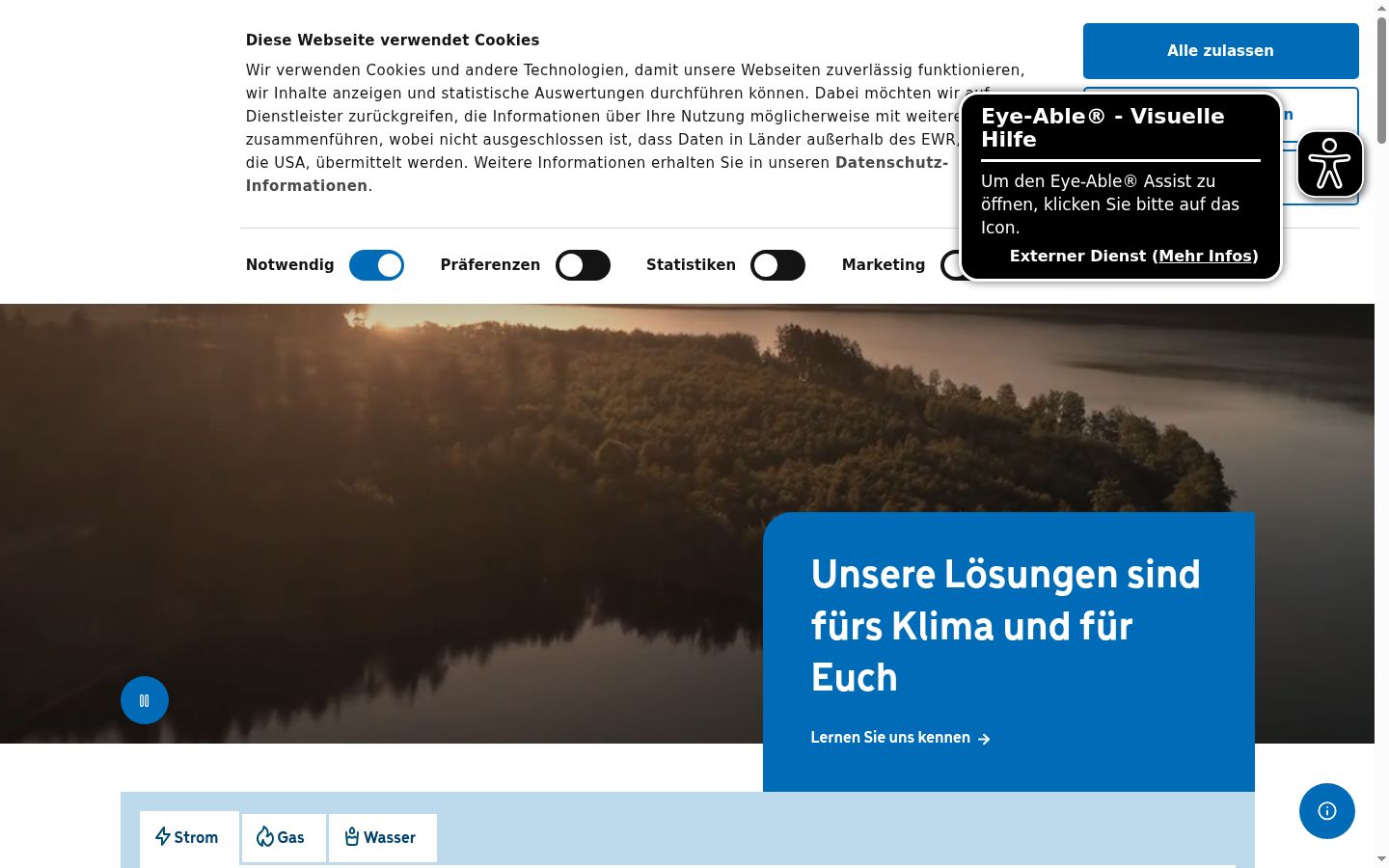
Task: Enable the Statistiken cookie switch
Action: coord(777,265)
